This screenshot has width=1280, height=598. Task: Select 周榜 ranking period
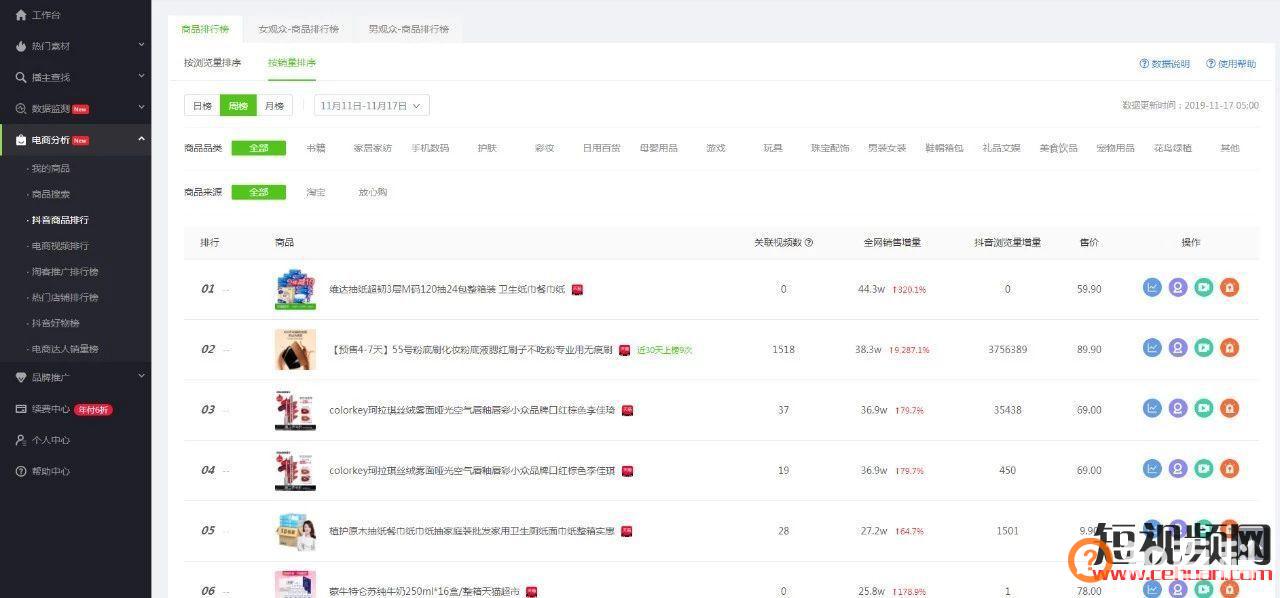point(238,105)
